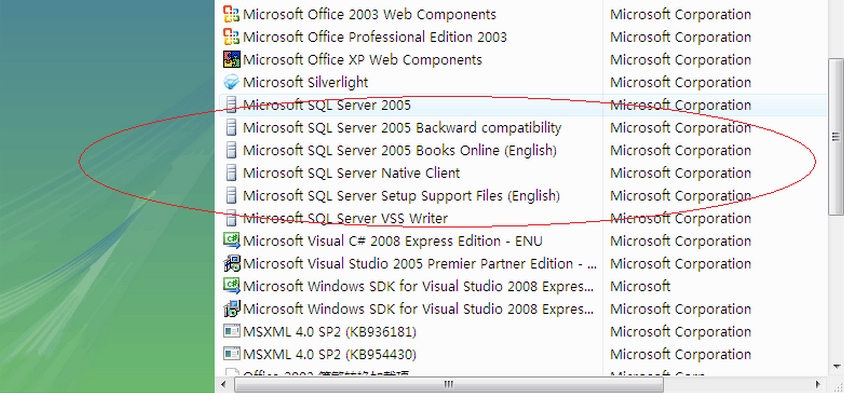Click Microsoft Corporation publisher for Silverlight row

point(680,82)
